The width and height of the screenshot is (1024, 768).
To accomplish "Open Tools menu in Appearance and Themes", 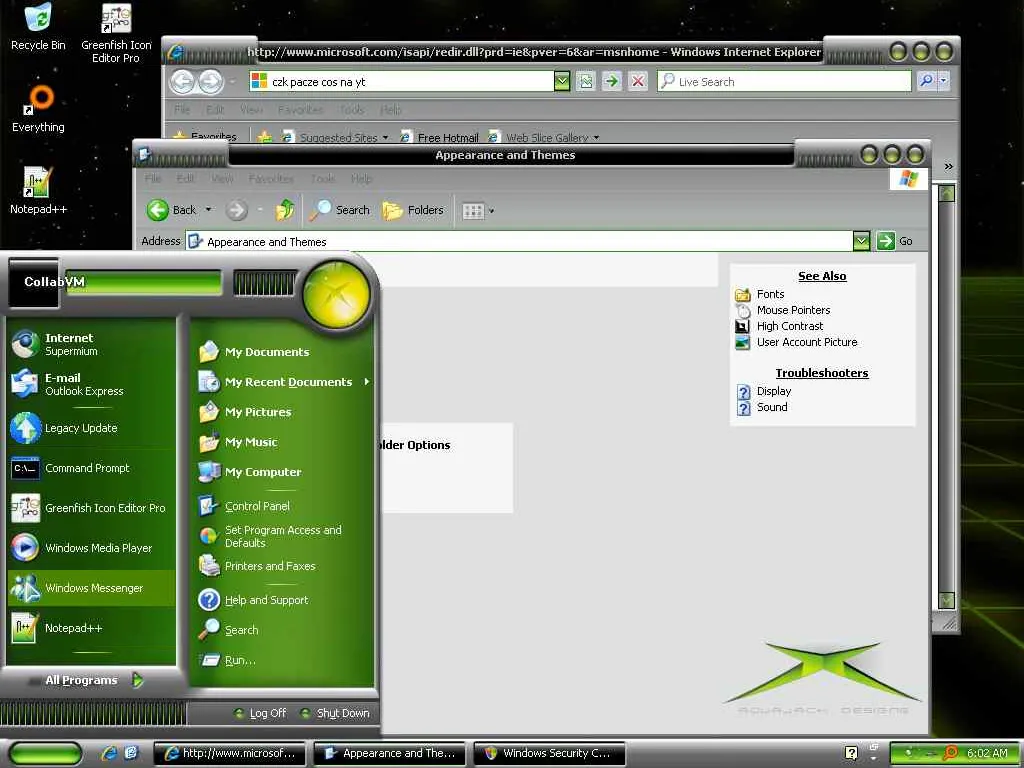I will click(x=323, y=178).
